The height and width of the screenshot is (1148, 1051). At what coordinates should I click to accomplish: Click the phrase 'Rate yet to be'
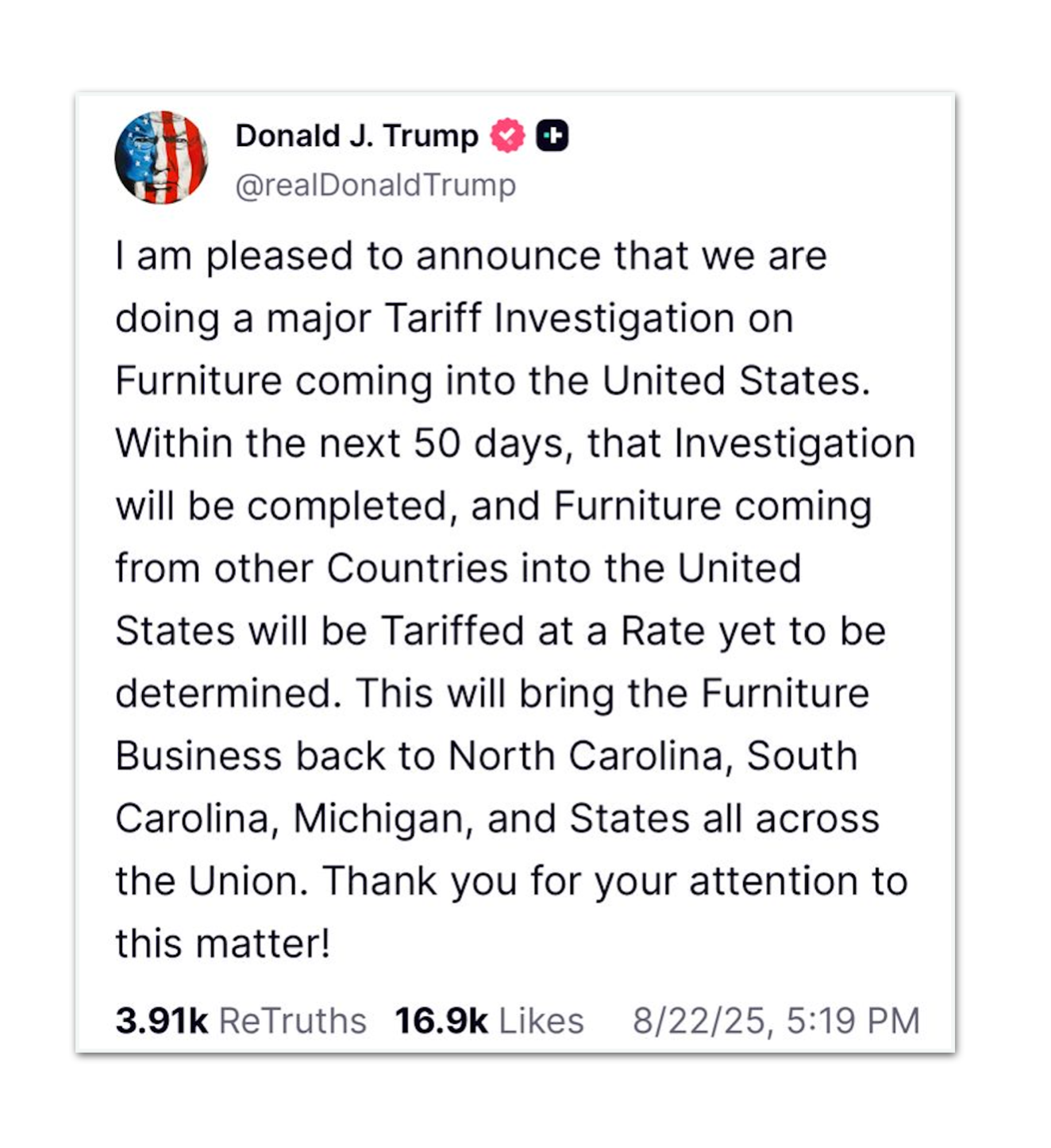[753, 632]
